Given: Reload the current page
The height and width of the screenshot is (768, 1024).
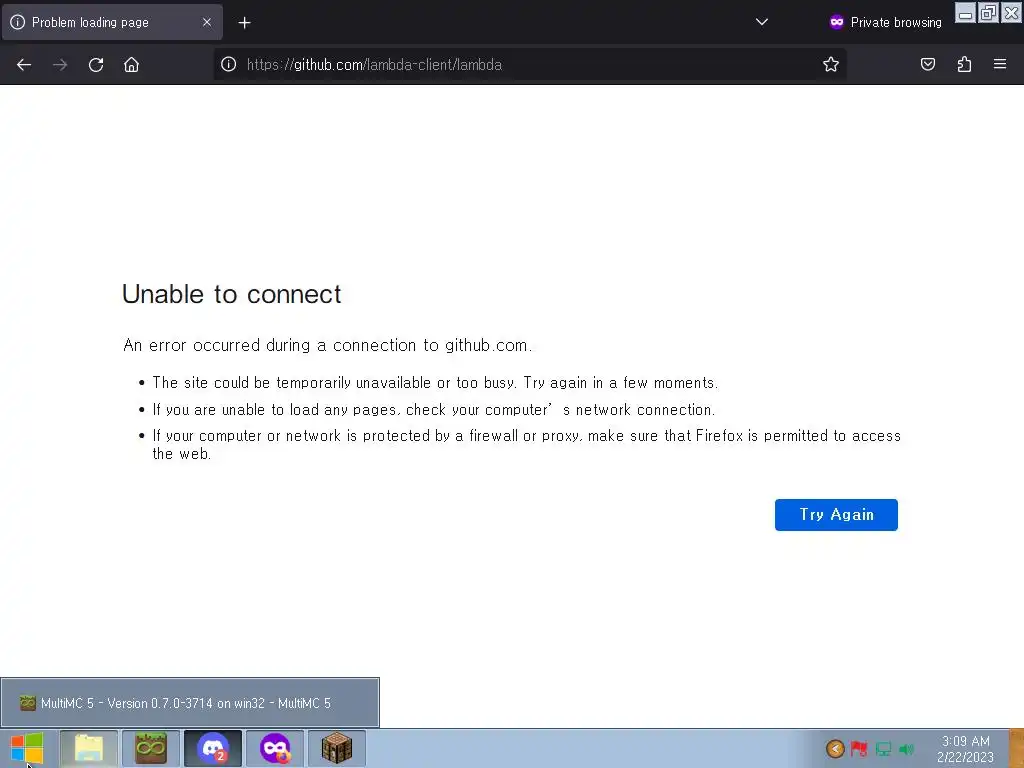Looking at the screenshot, I should 96,65.
